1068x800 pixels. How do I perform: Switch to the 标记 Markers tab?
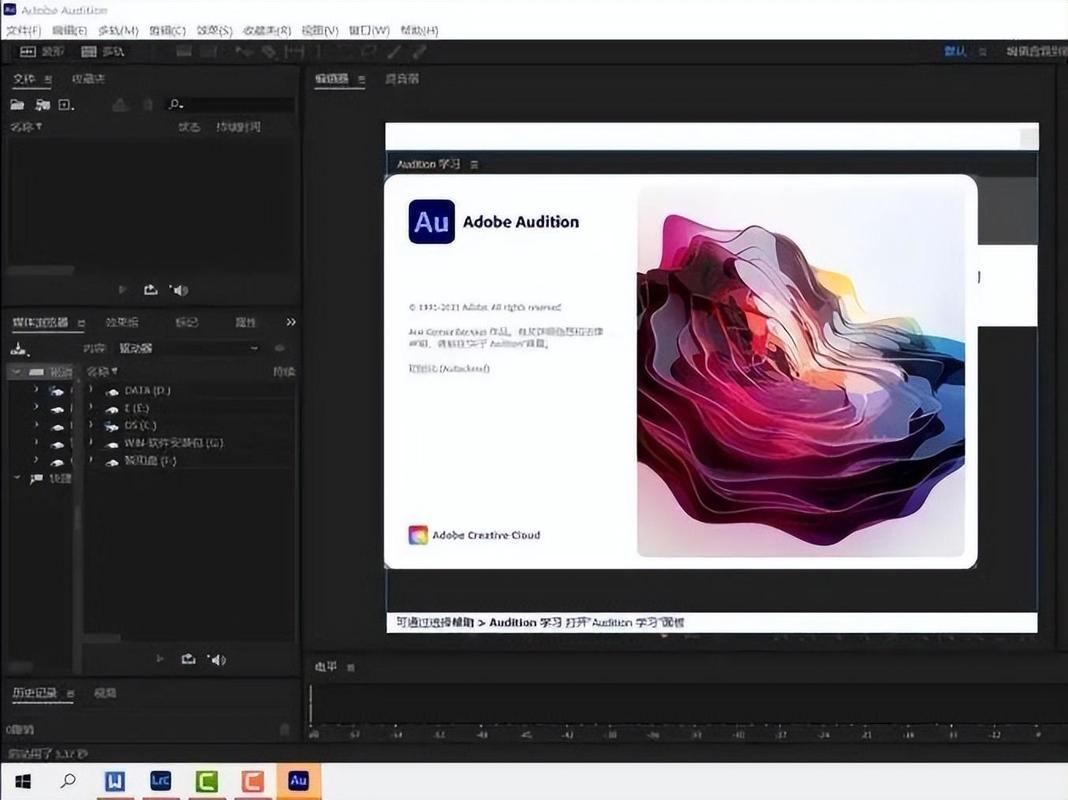tap(187, 322)
